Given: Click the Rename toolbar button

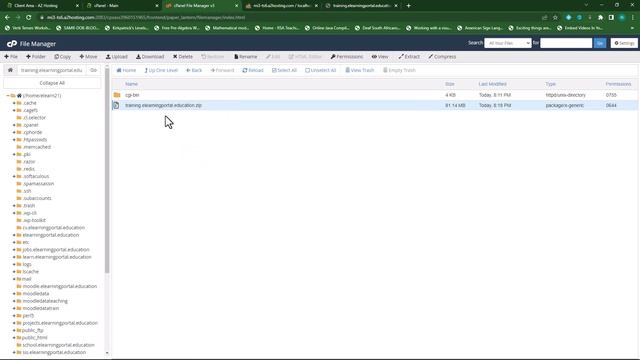Looking at the screenshot, I should [245, 57].
